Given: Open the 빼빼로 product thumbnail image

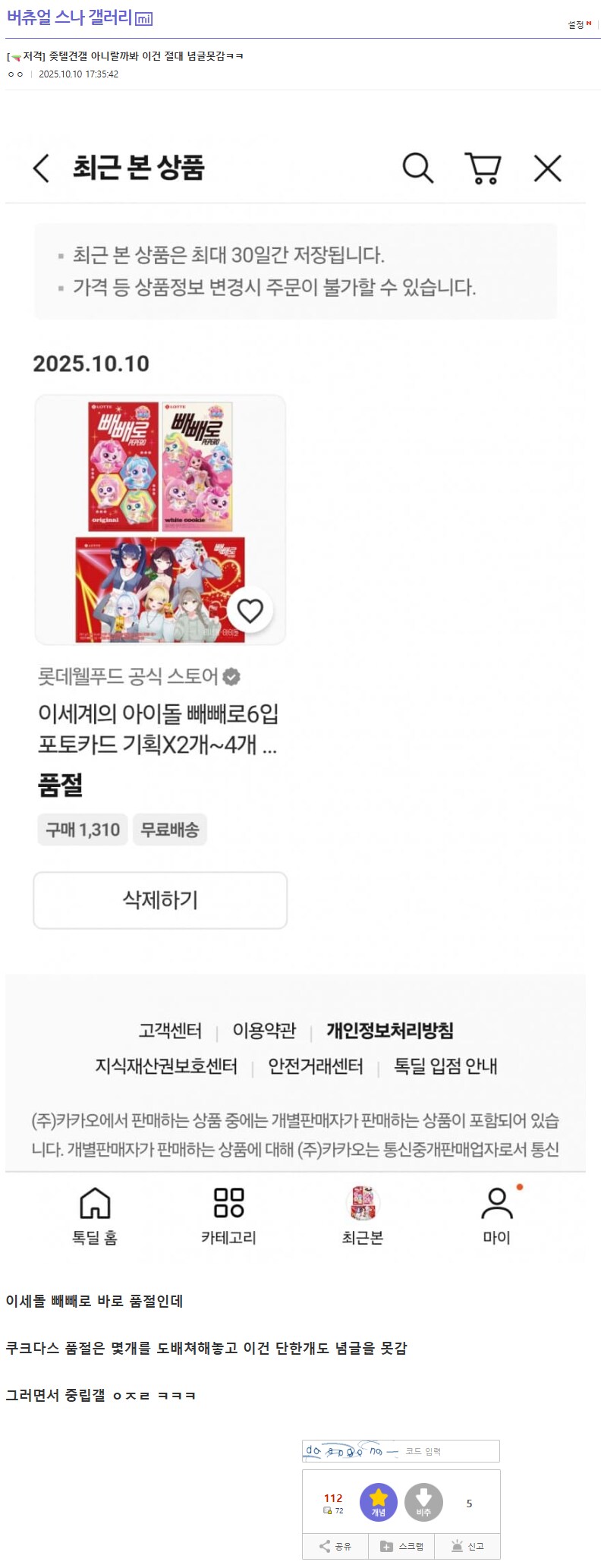Looking at the screenshot, I should (x=160, y=520).
